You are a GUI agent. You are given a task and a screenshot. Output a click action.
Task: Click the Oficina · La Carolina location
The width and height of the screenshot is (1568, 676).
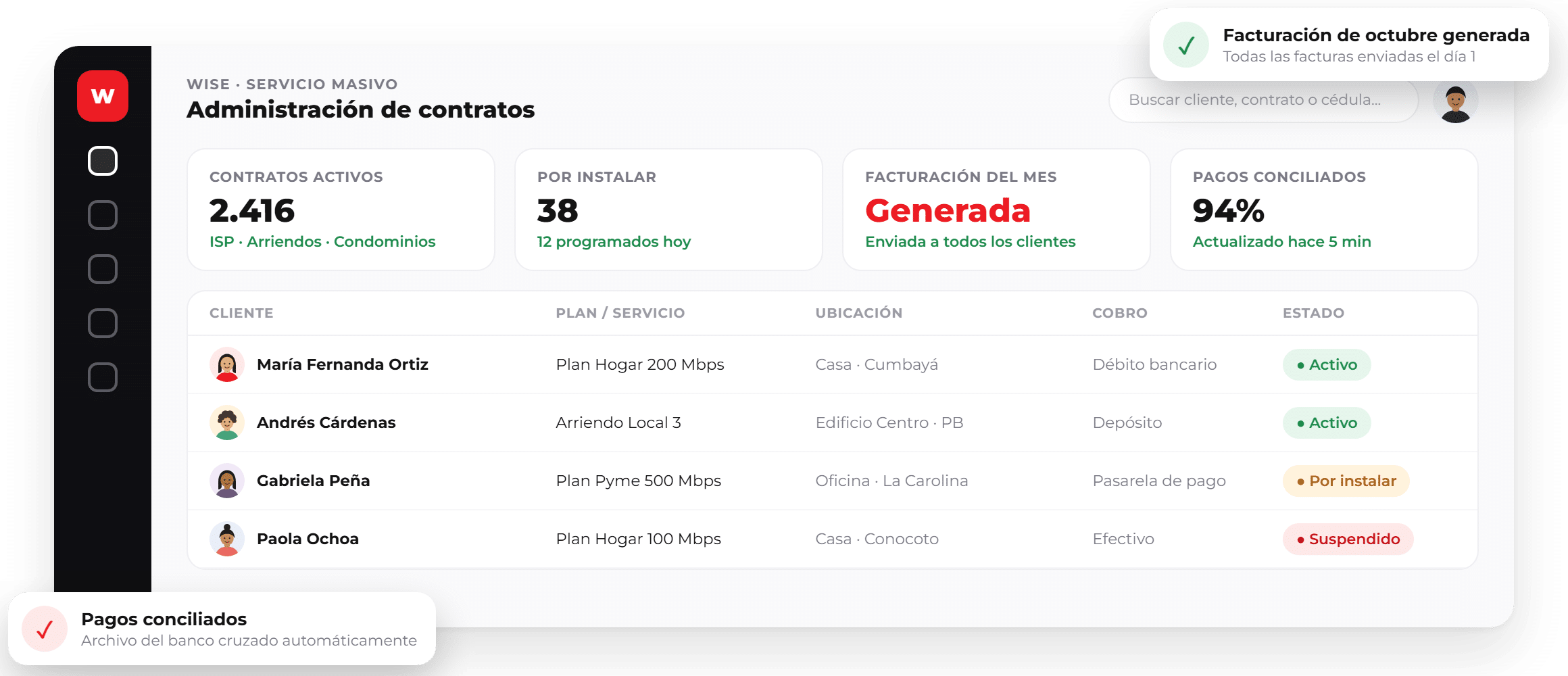(x=891, y=481)
